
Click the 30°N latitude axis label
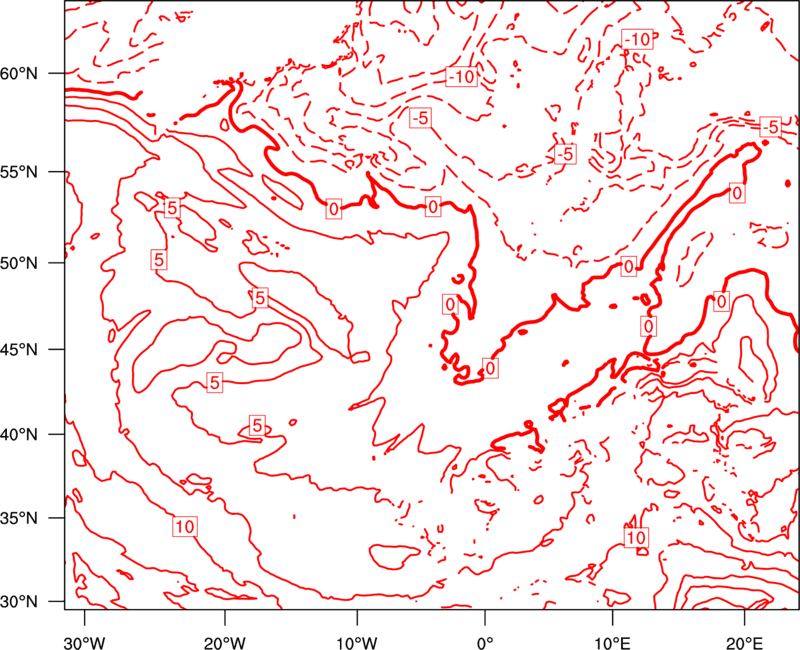[x=19, y=602]
